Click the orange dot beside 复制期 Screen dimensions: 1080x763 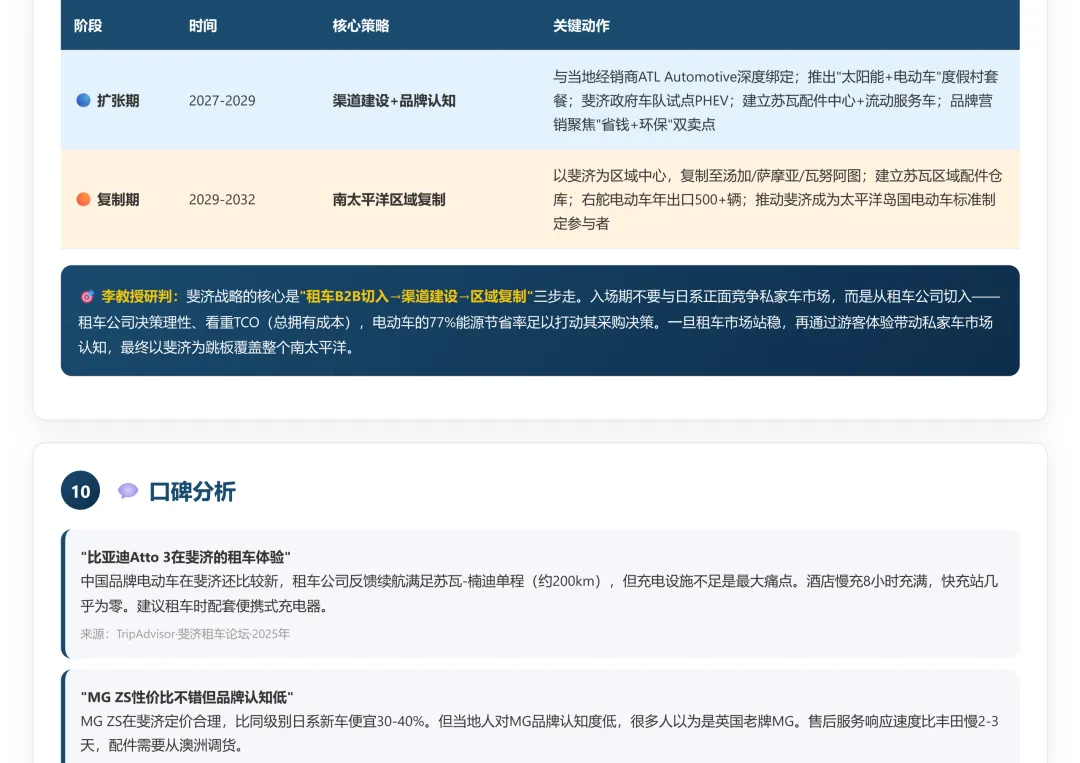(x=83, y=200)
